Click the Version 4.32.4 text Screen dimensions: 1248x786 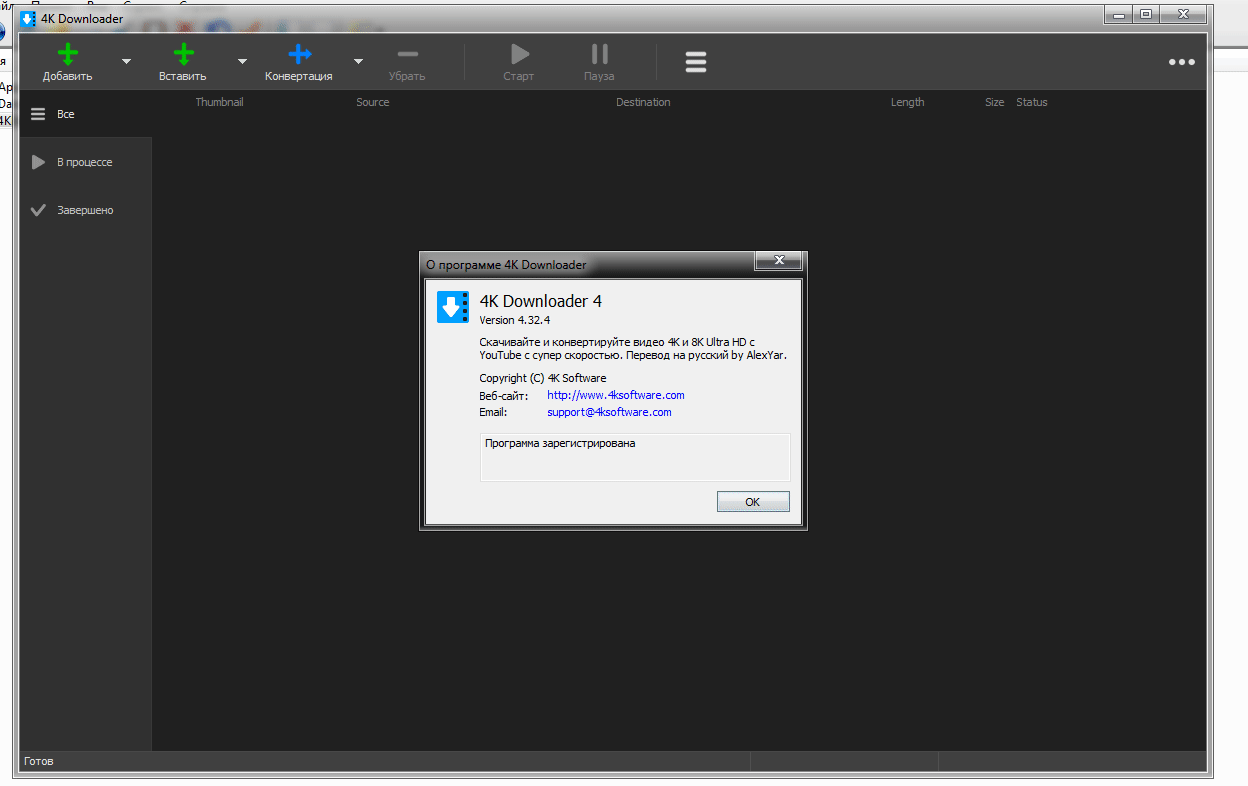click(x=515, y=320)
